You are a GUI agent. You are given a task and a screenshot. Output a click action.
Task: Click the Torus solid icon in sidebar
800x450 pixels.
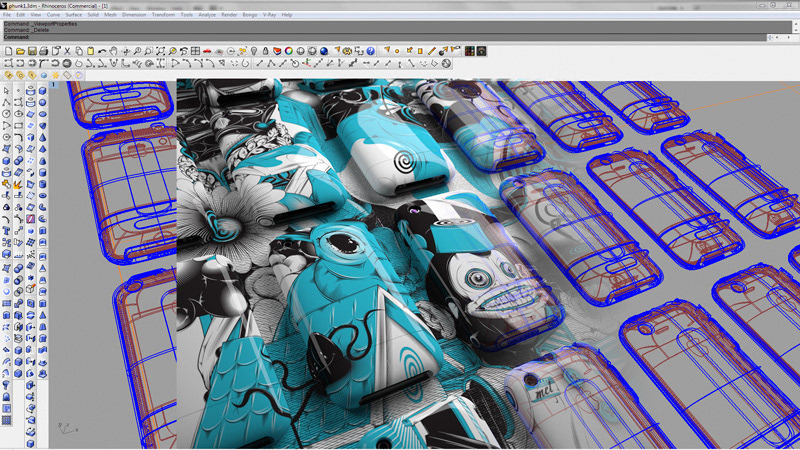43,196
